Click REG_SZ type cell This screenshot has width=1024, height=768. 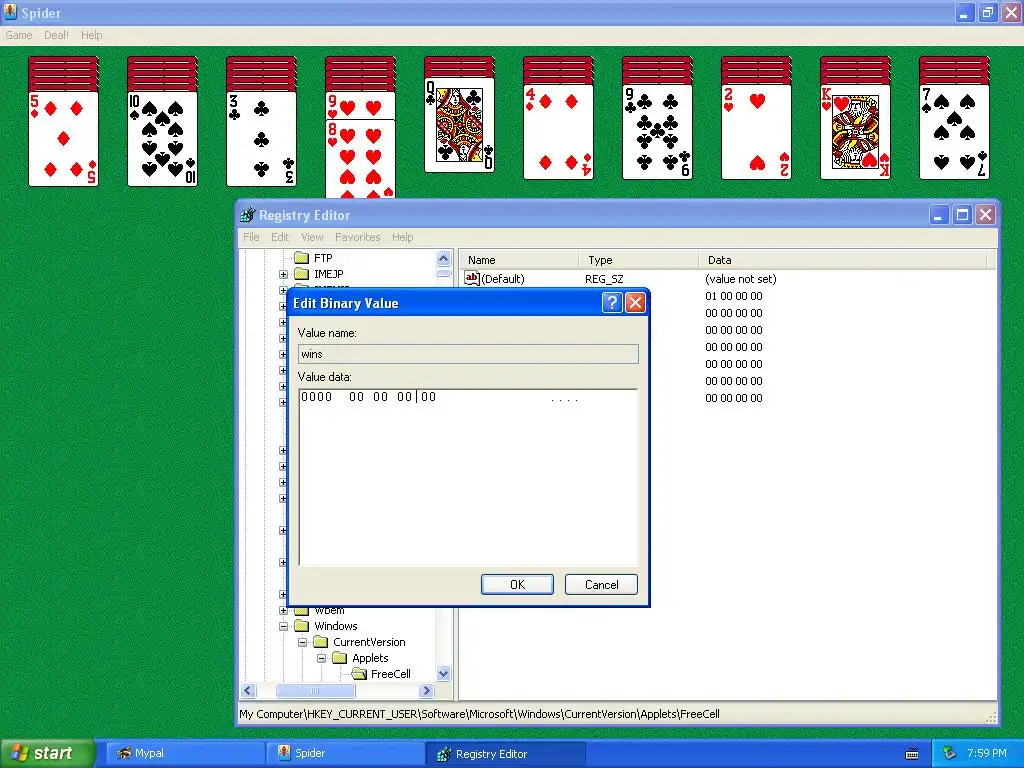[x=604, y=279]
